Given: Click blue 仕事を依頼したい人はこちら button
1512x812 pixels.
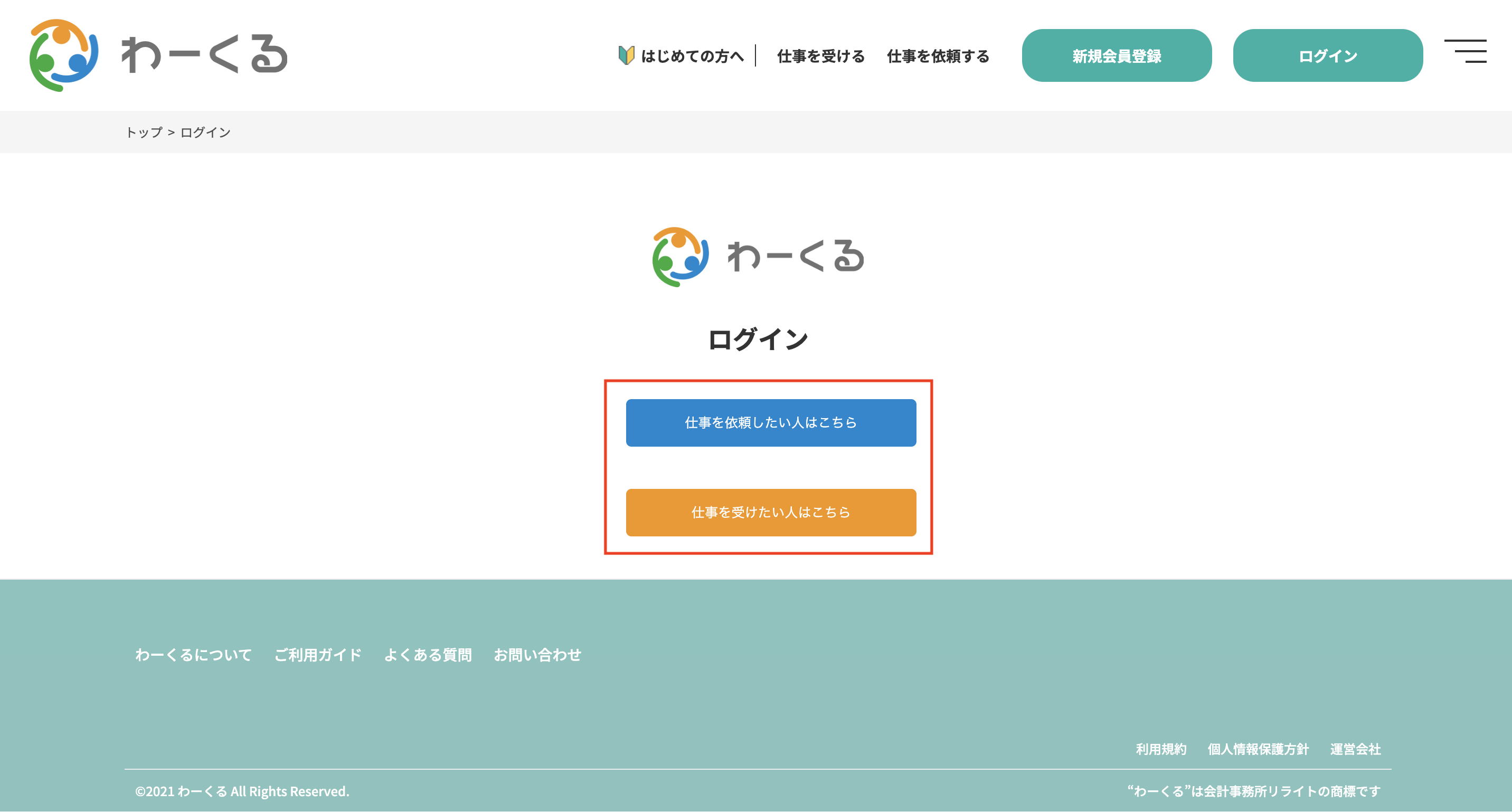Looking at the screenshot, I should click(771, 423).
